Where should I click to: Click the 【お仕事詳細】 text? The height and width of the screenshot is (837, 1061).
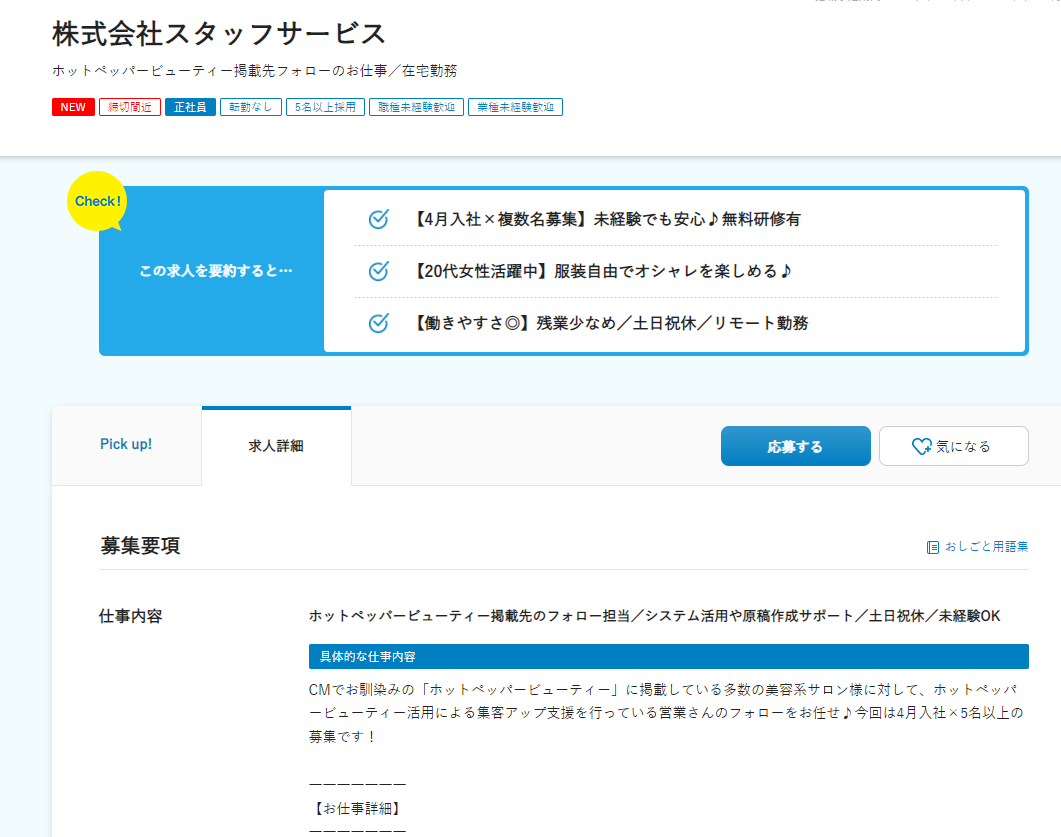357,808
